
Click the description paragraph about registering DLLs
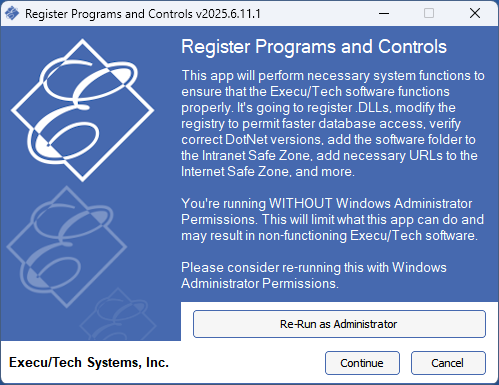333,123
